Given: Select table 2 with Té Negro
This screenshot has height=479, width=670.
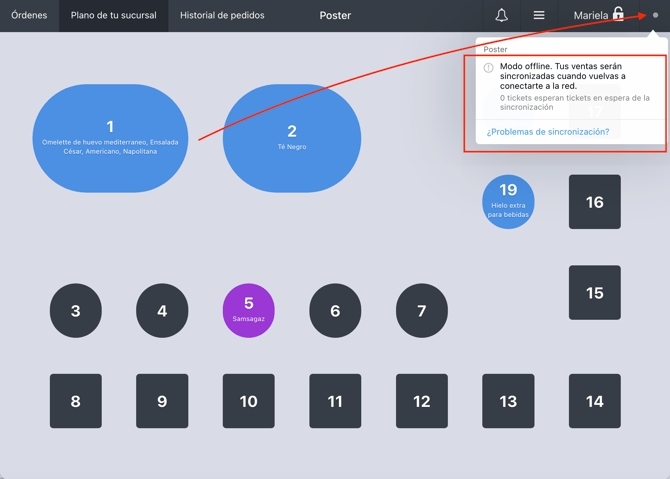Looking at the screenshot, I should [292, 138].
